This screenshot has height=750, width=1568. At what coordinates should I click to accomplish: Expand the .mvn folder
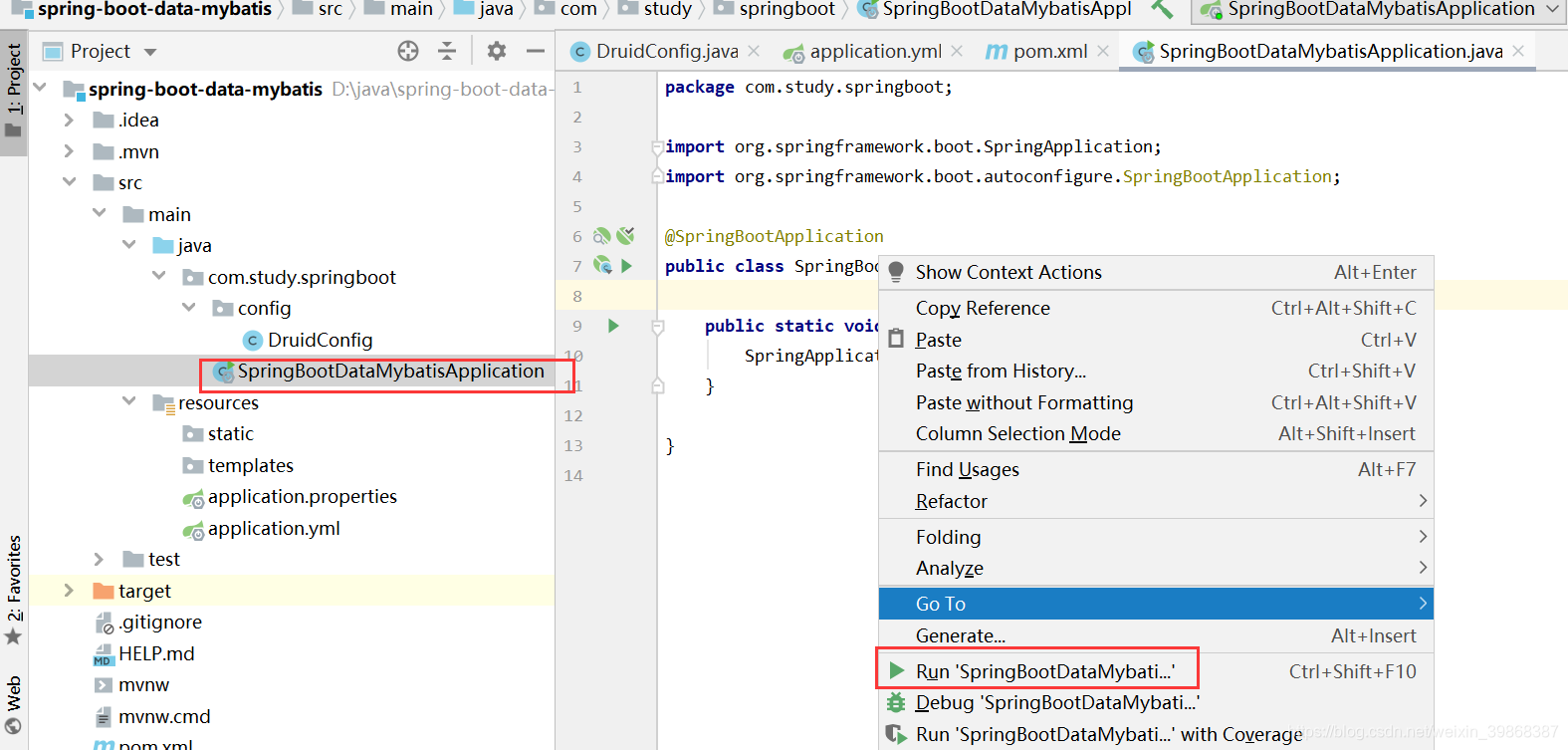(69, 151)
